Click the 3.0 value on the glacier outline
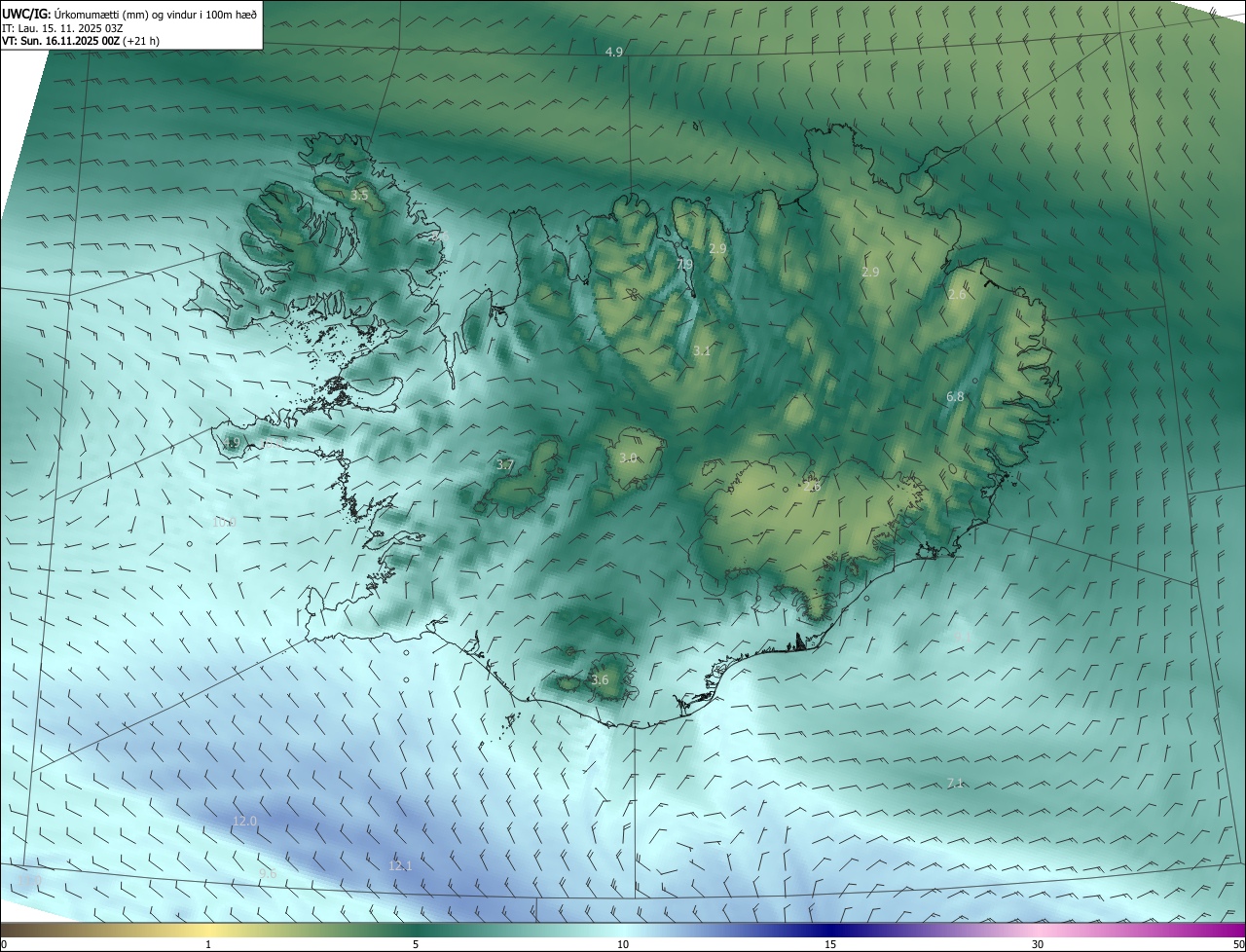 628,458
